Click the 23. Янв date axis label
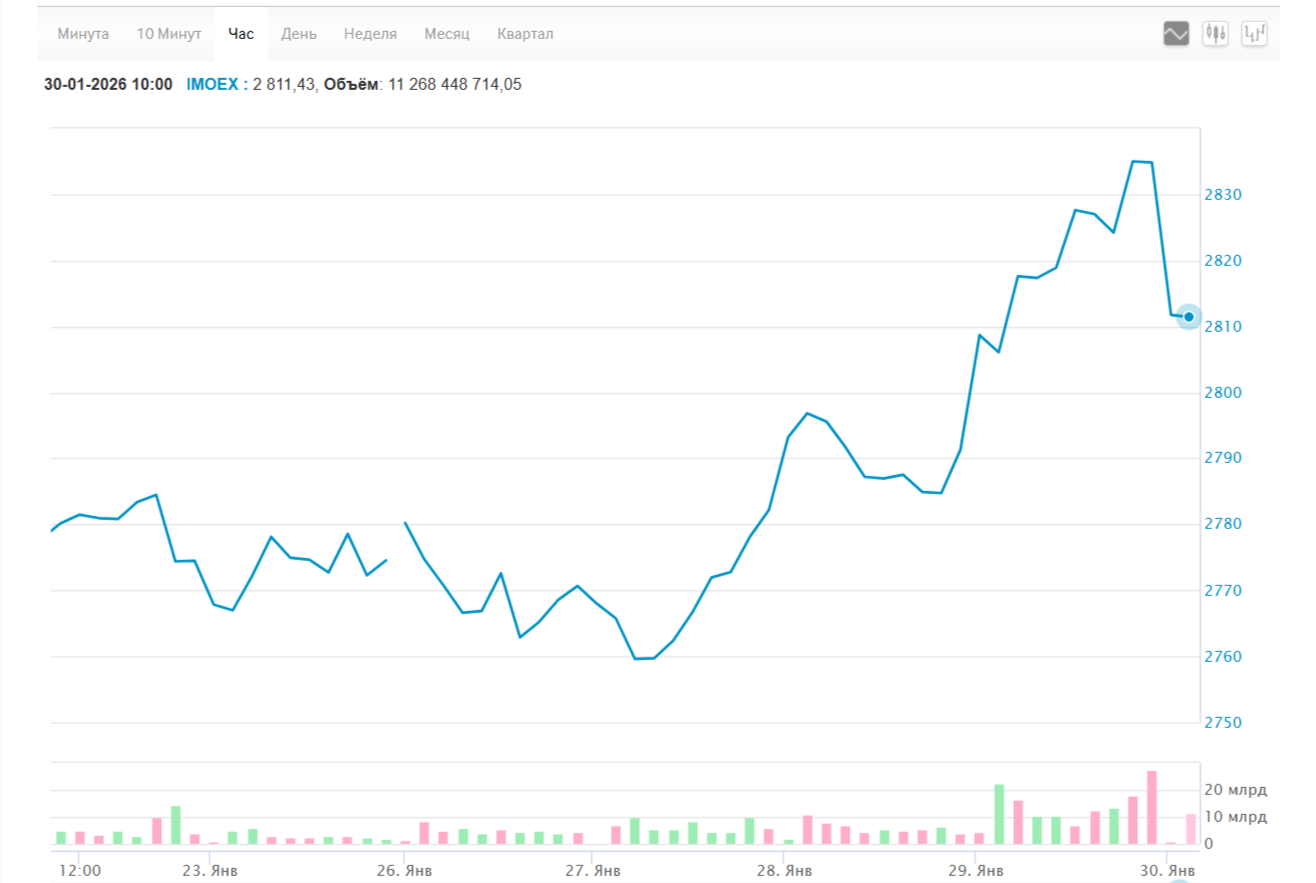The width and height of the screenshot is (1316, 883). tap(211, 870)
